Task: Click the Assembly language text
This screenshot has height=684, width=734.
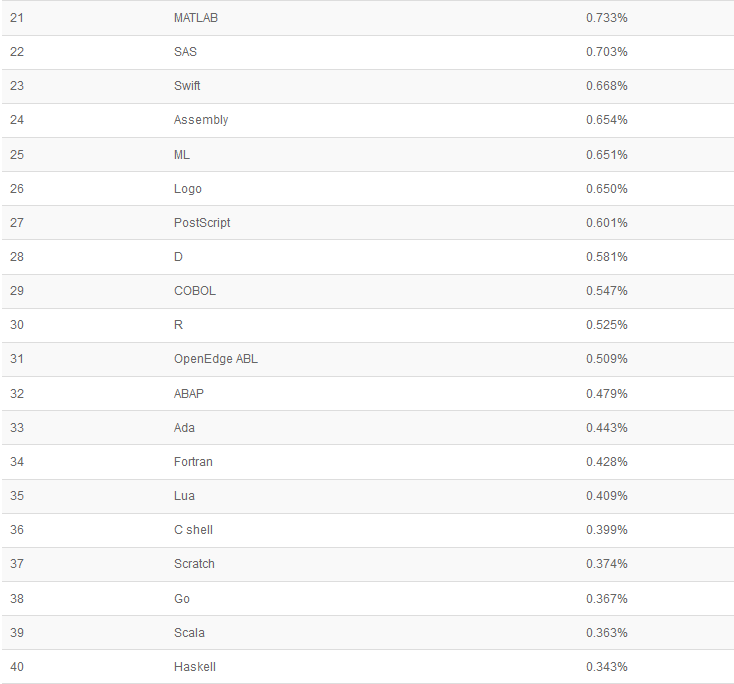Action: pos(201,120)
